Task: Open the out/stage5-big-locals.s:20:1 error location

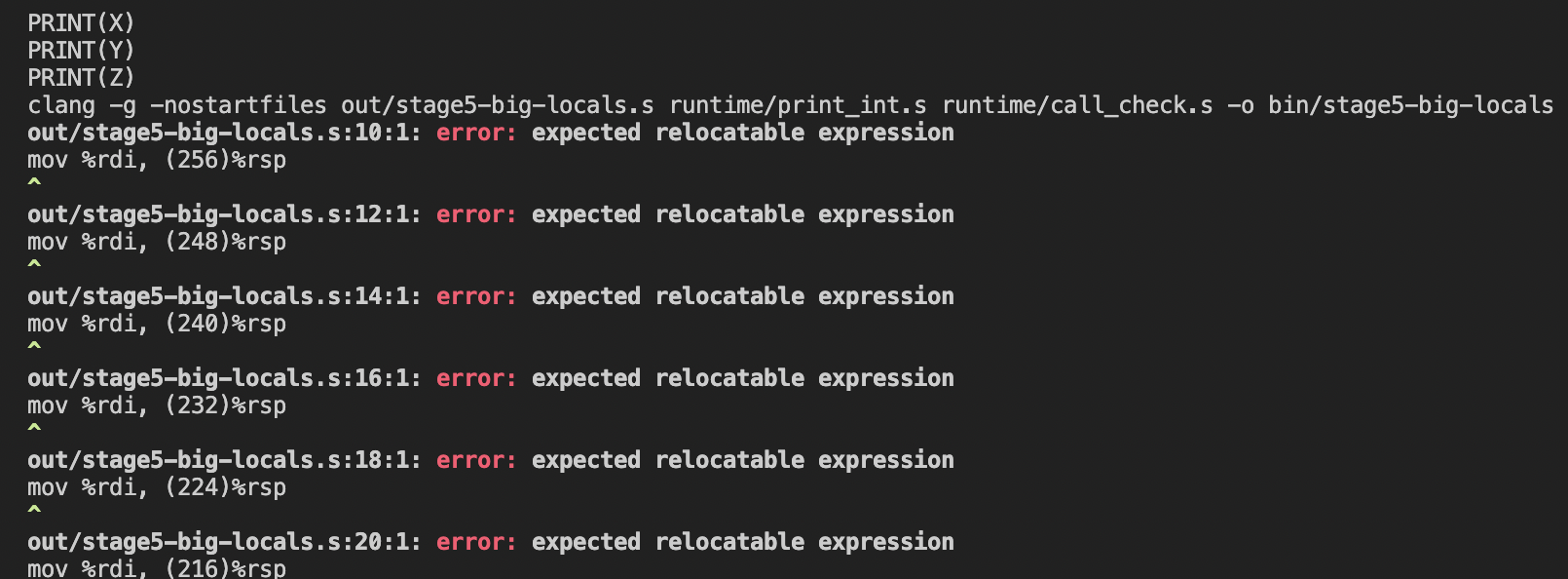Action: [x=224, y=542]
